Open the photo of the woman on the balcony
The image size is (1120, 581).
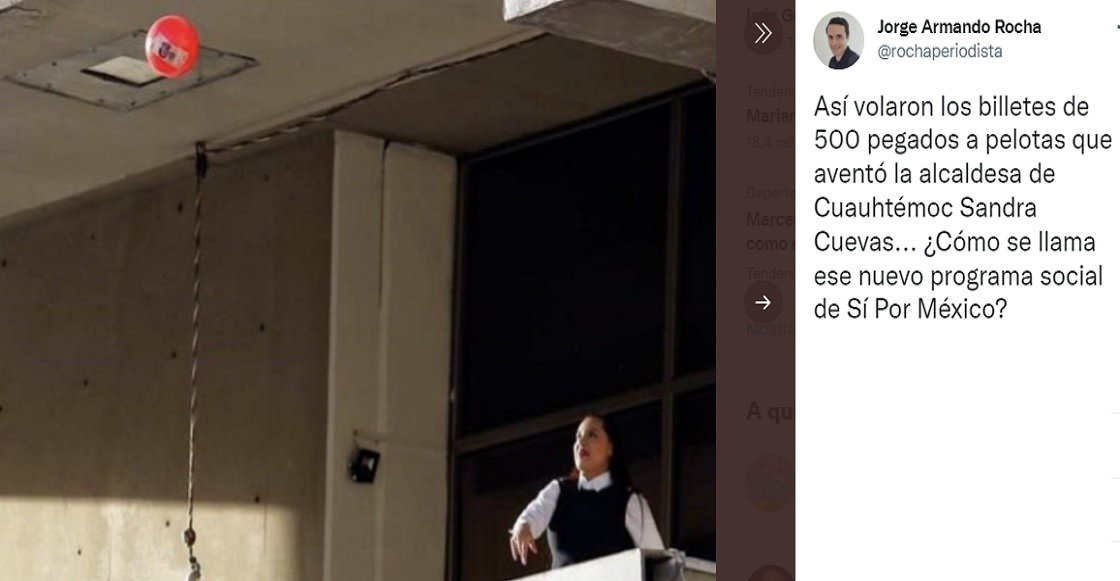358,290
